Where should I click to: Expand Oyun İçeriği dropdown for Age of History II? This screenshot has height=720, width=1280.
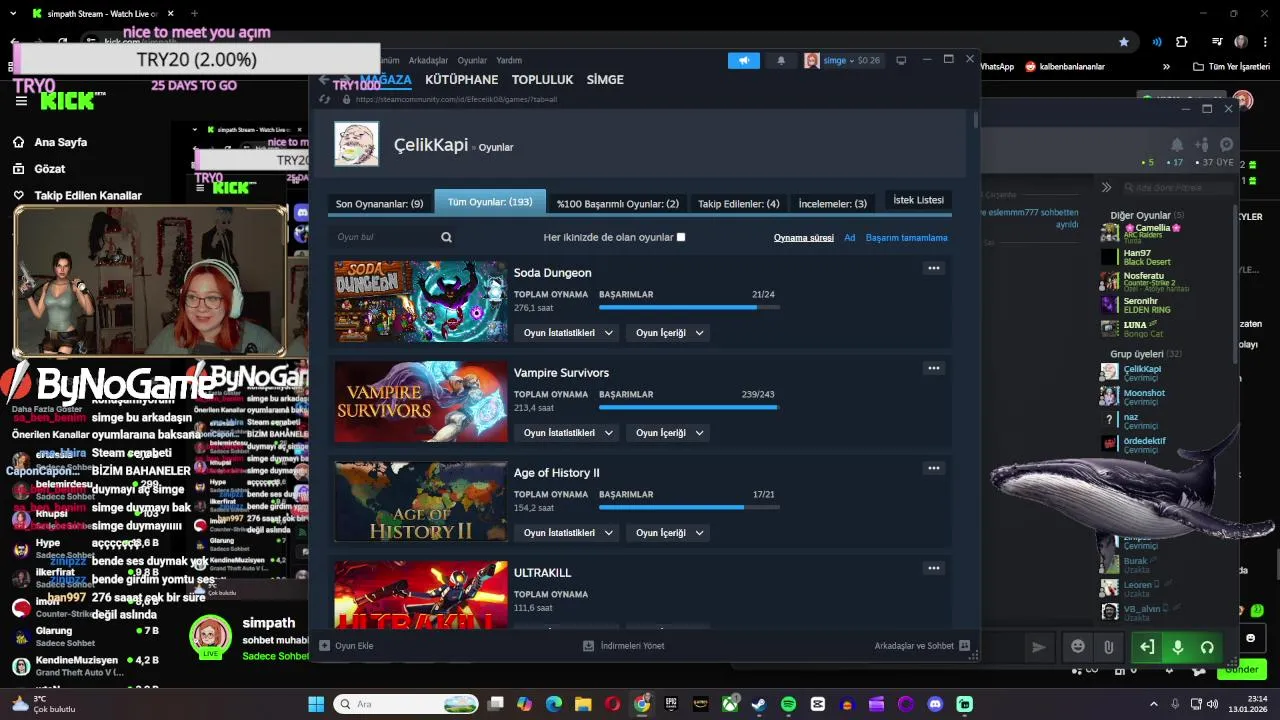(668, 533)
